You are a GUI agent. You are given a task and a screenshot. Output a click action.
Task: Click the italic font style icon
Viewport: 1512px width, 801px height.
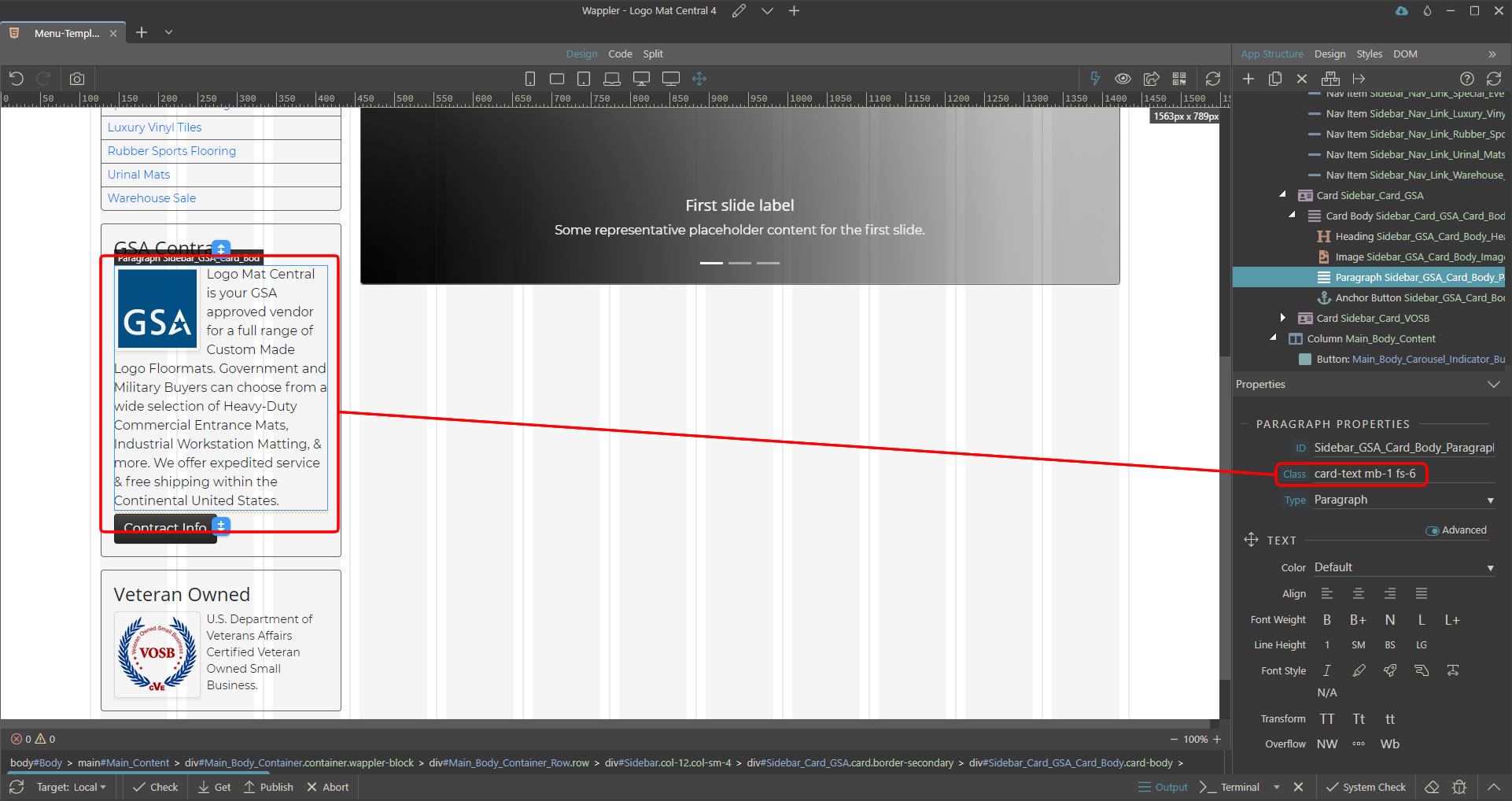pyautogui.click(x=1327, y=670)
